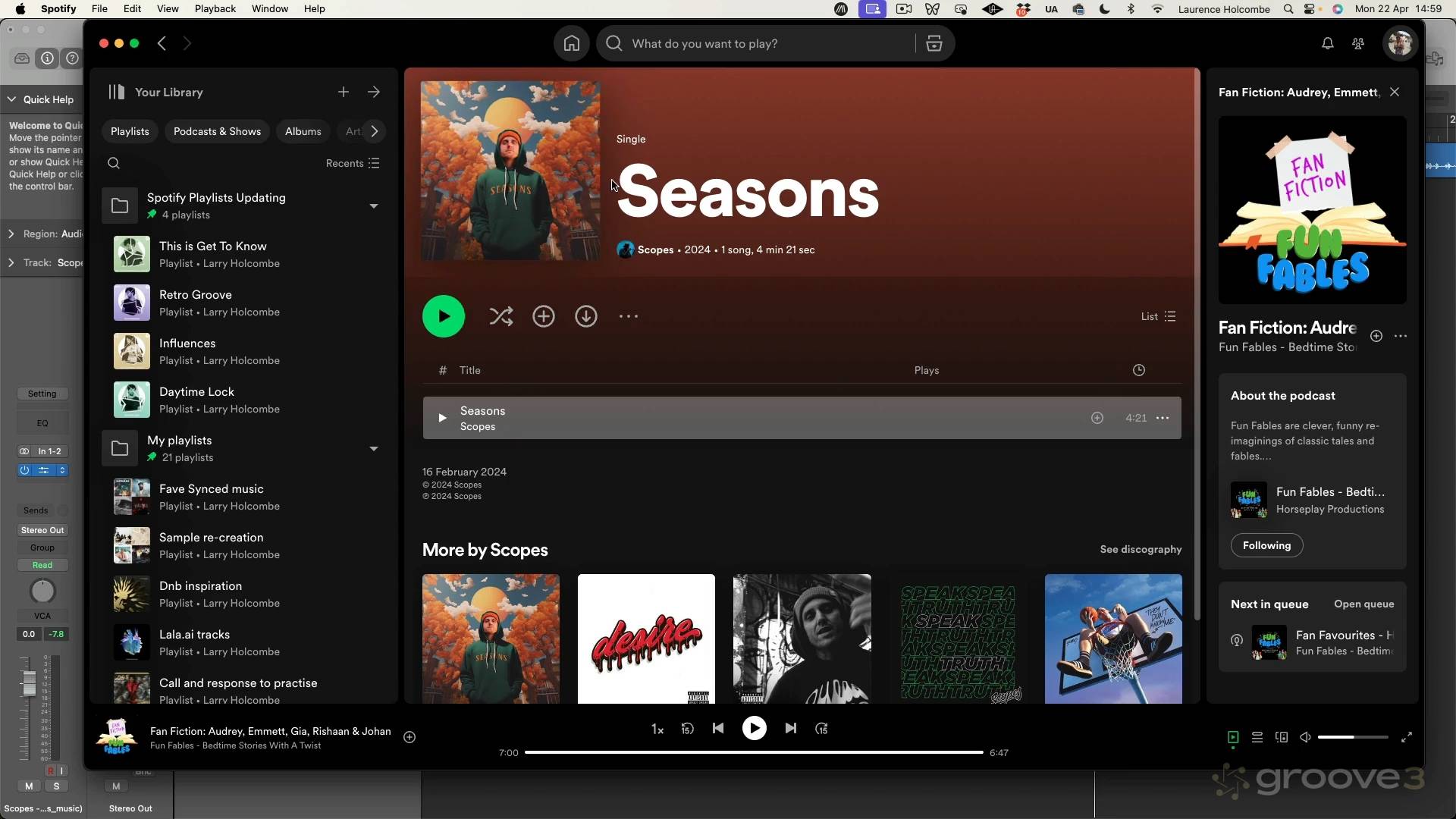Create playlist with plus icon in library
This screenshot has height=819, width=1456.
[x=343, y=92]
